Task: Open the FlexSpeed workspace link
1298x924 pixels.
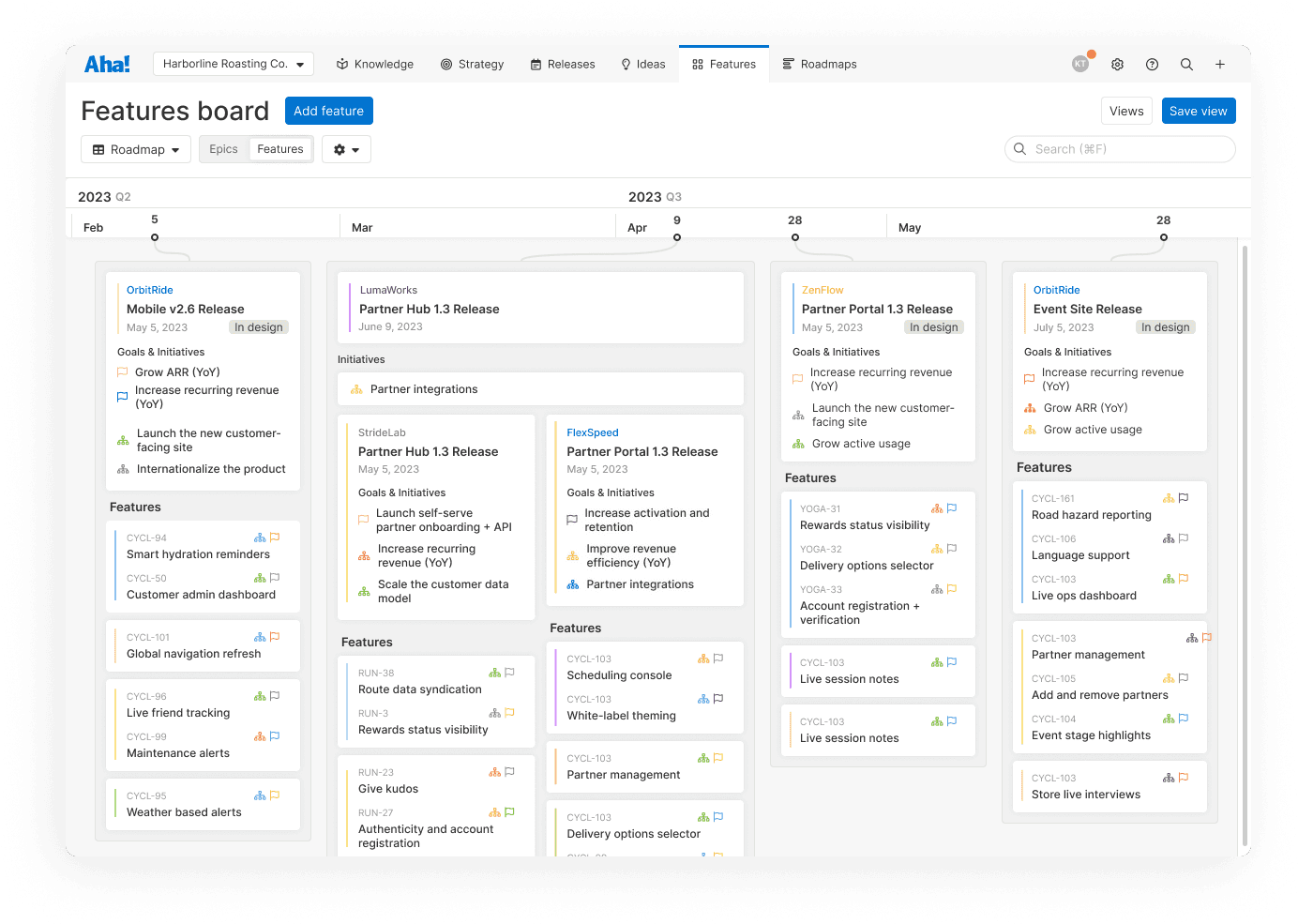Action: (593, 433)
